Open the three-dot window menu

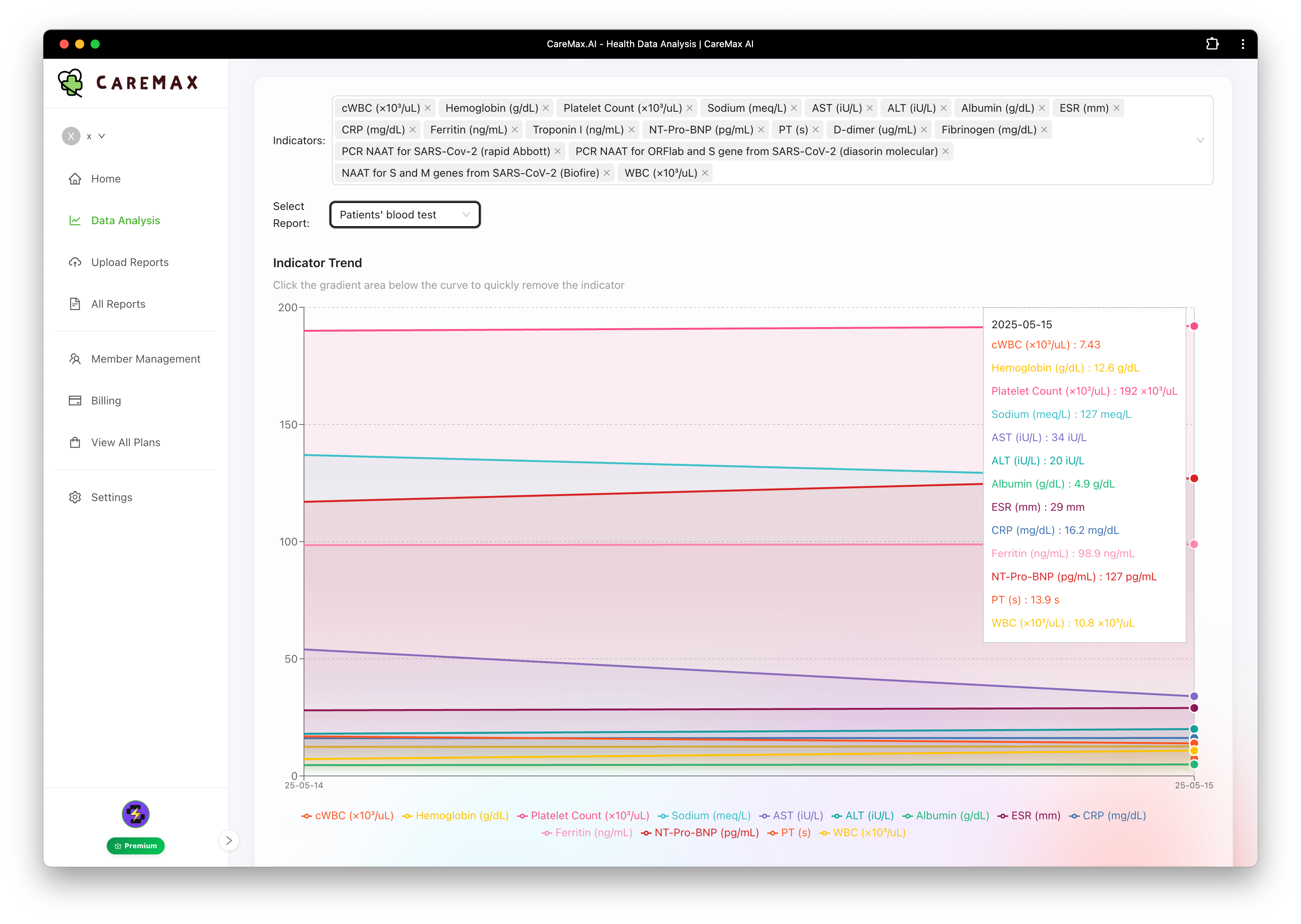pyautogui.click(x=1242, y=44)
